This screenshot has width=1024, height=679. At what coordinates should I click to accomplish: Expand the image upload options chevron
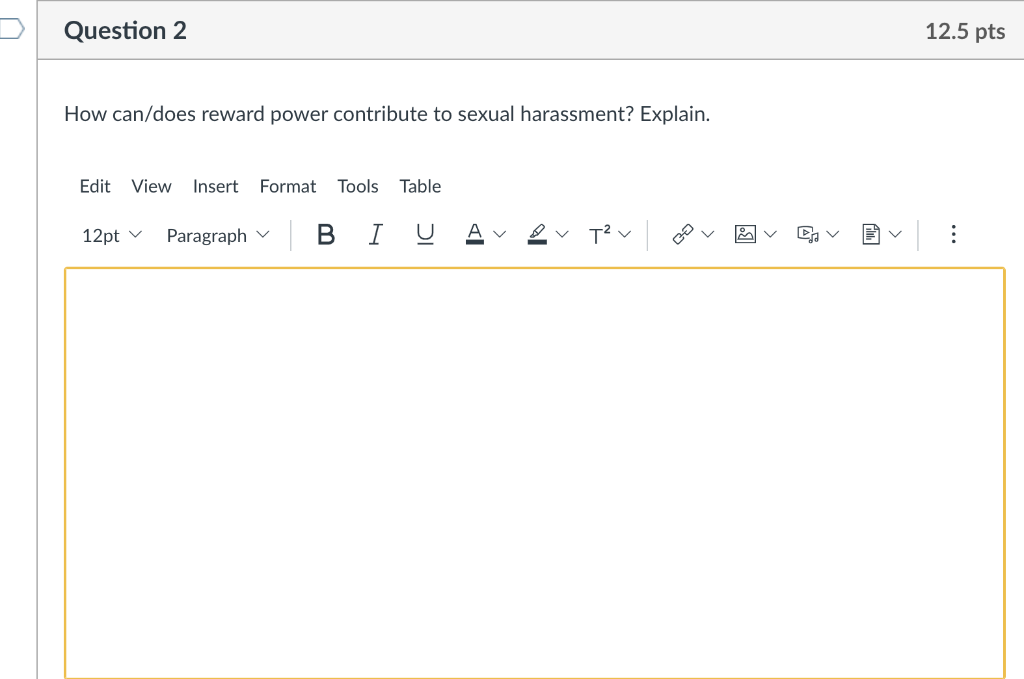coord(770,234)
